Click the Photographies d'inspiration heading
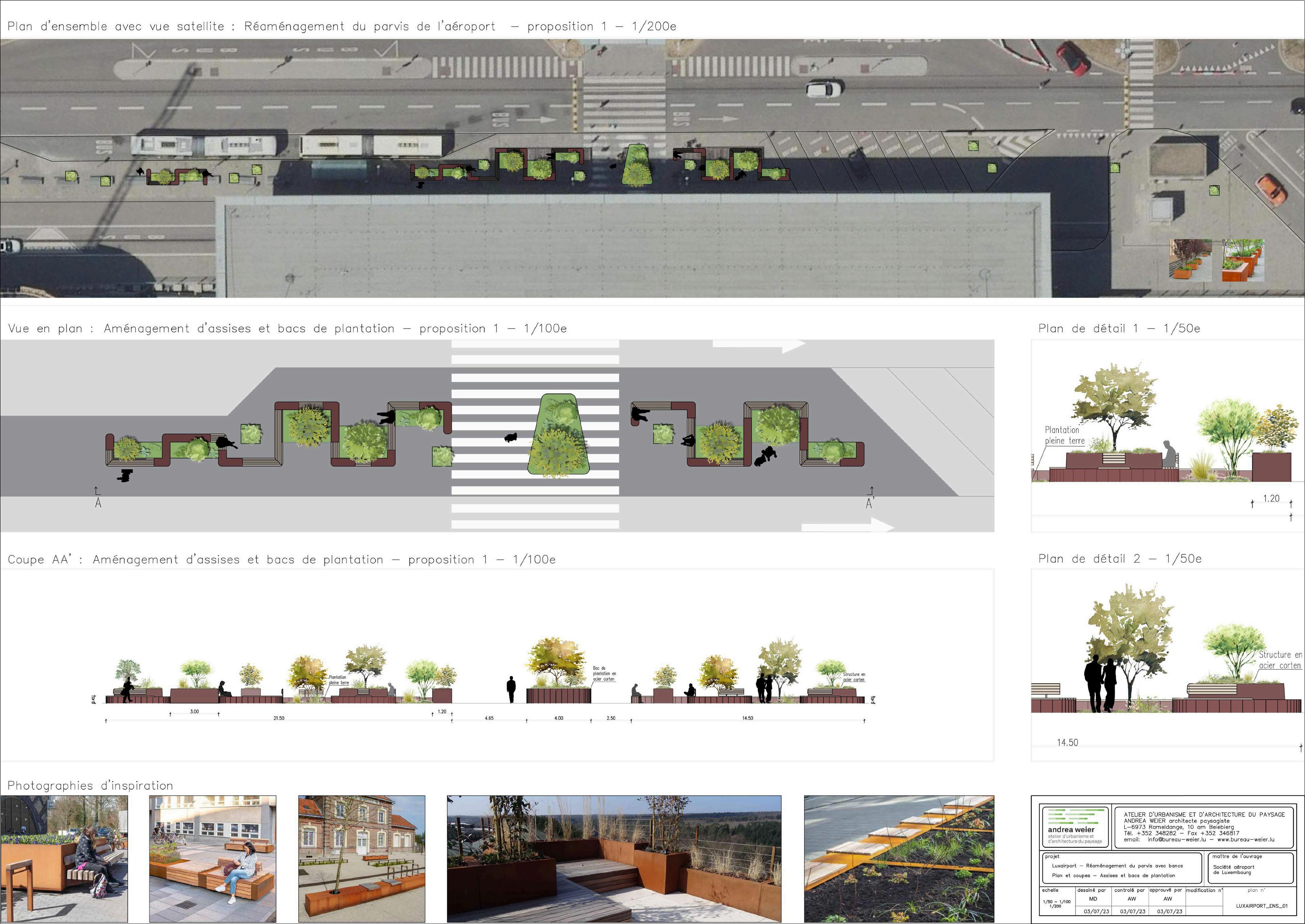The height and width of the screenshot is (924, 1305). (x=90, y=786)
